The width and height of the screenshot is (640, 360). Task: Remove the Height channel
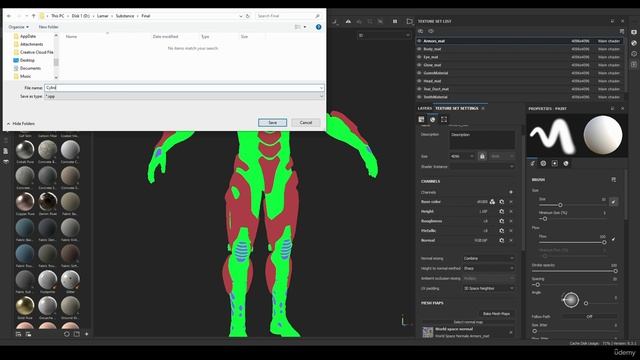[511, 211]
